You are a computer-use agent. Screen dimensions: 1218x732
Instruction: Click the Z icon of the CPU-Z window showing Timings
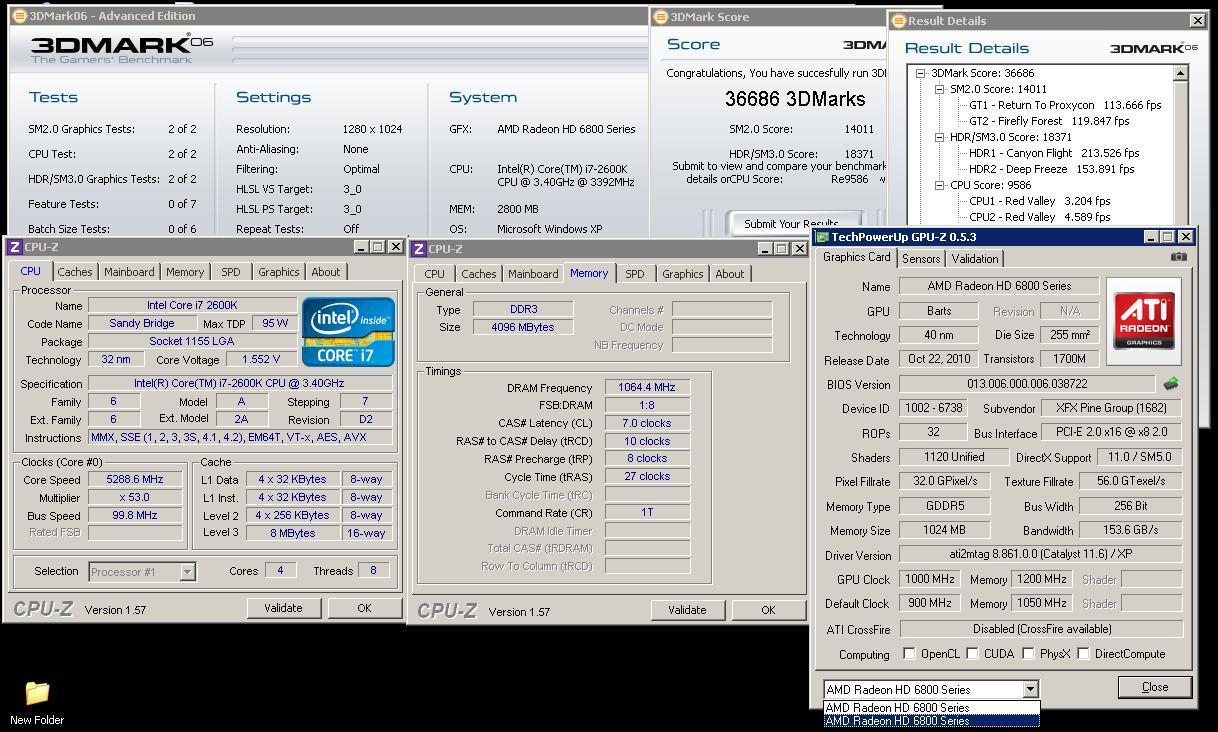(419, 249)
